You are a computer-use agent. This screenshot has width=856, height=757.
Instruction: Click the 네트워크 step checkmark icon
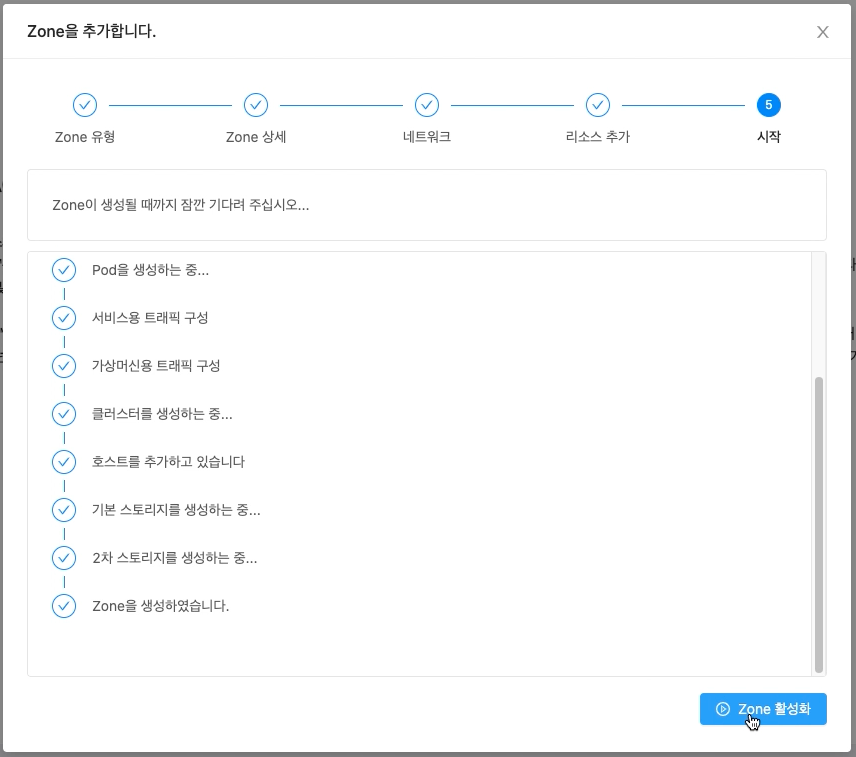click(x=427, y=105)
